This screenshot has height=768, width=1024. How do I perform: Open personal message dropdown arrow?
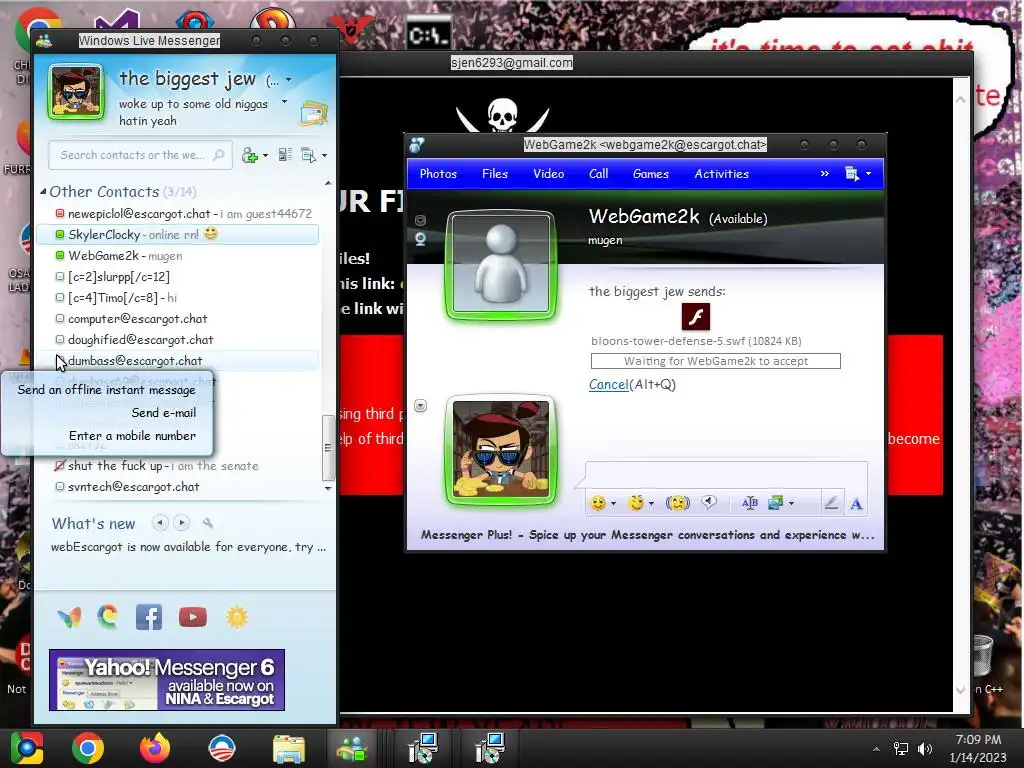point(284,102)
